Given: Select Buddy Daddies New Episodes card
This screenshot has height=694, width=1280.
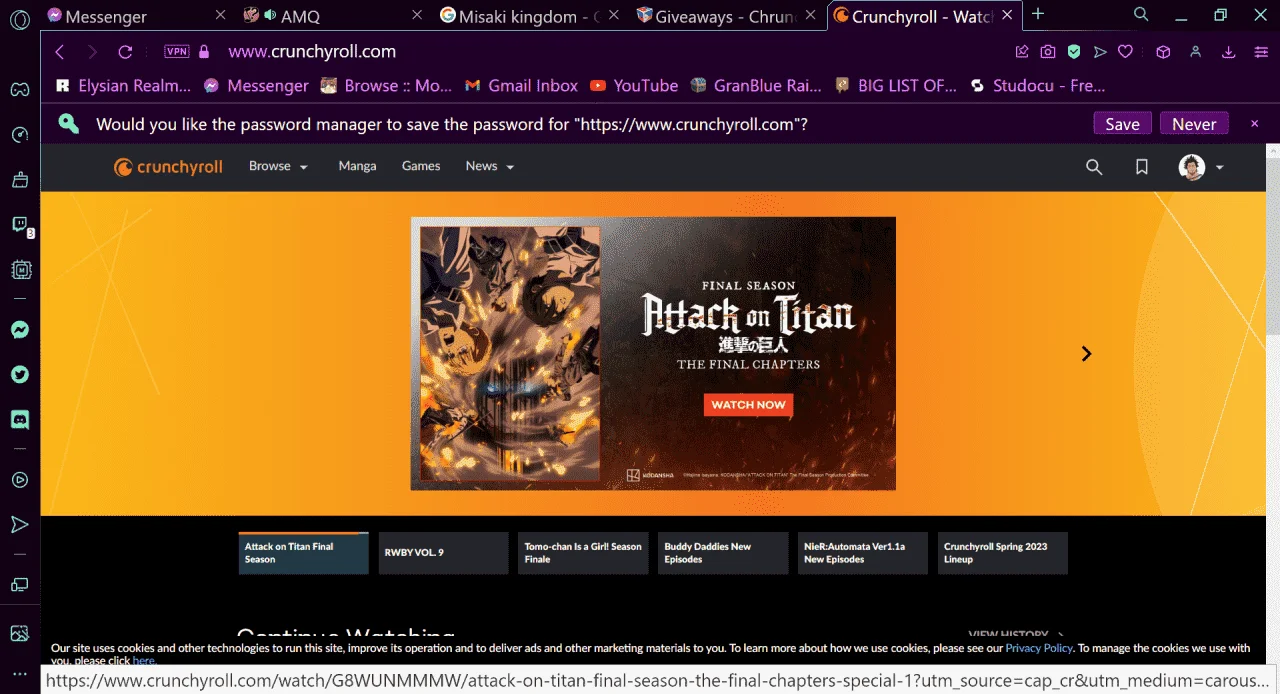Looking at the screenshot, I should (723, 553).
